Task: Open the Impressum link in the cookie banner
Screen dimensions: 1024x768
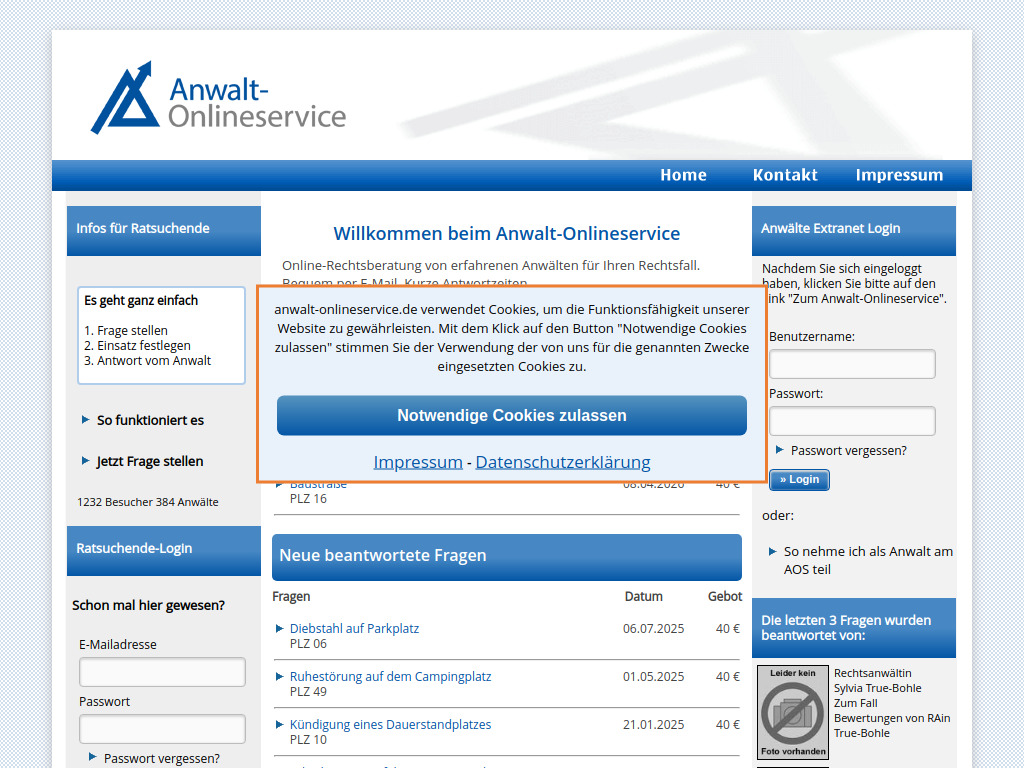Action: coord(418,462)
